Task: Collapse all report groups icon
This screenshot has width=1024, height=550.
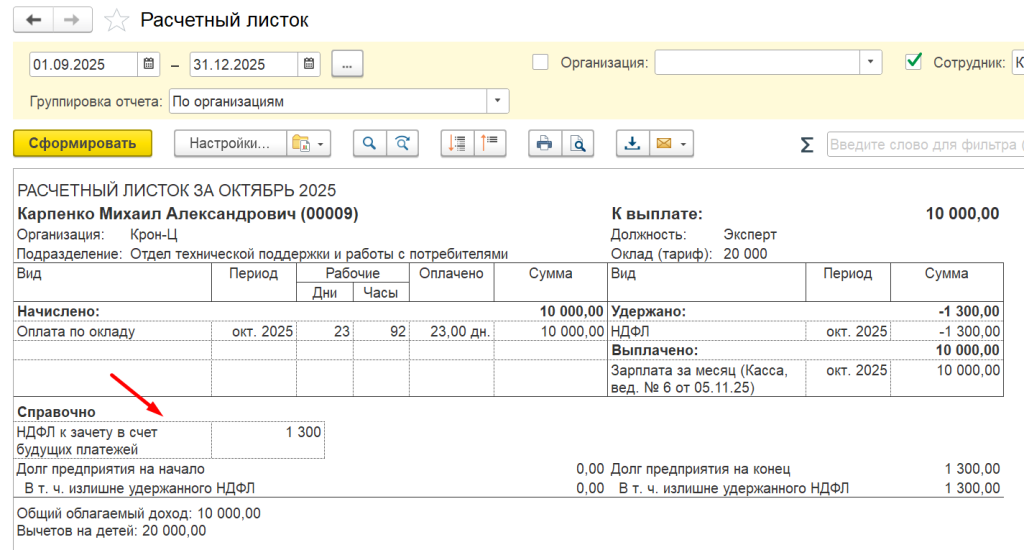Action: (490, 144)
